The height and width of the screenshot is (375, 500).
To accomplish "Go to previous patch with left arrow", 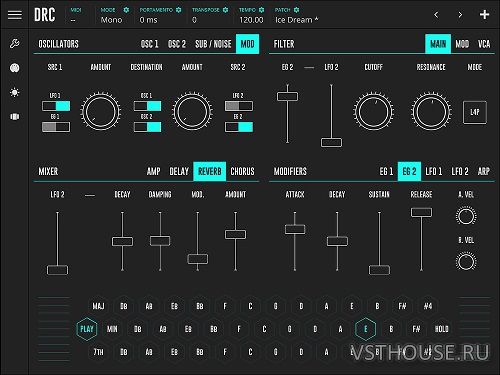I will click(436, 15).
